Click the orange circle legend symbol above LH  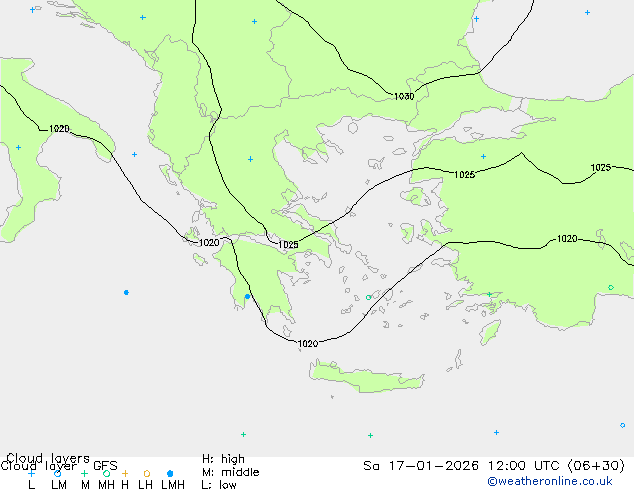pyautogui.click(x=147, y=473)
